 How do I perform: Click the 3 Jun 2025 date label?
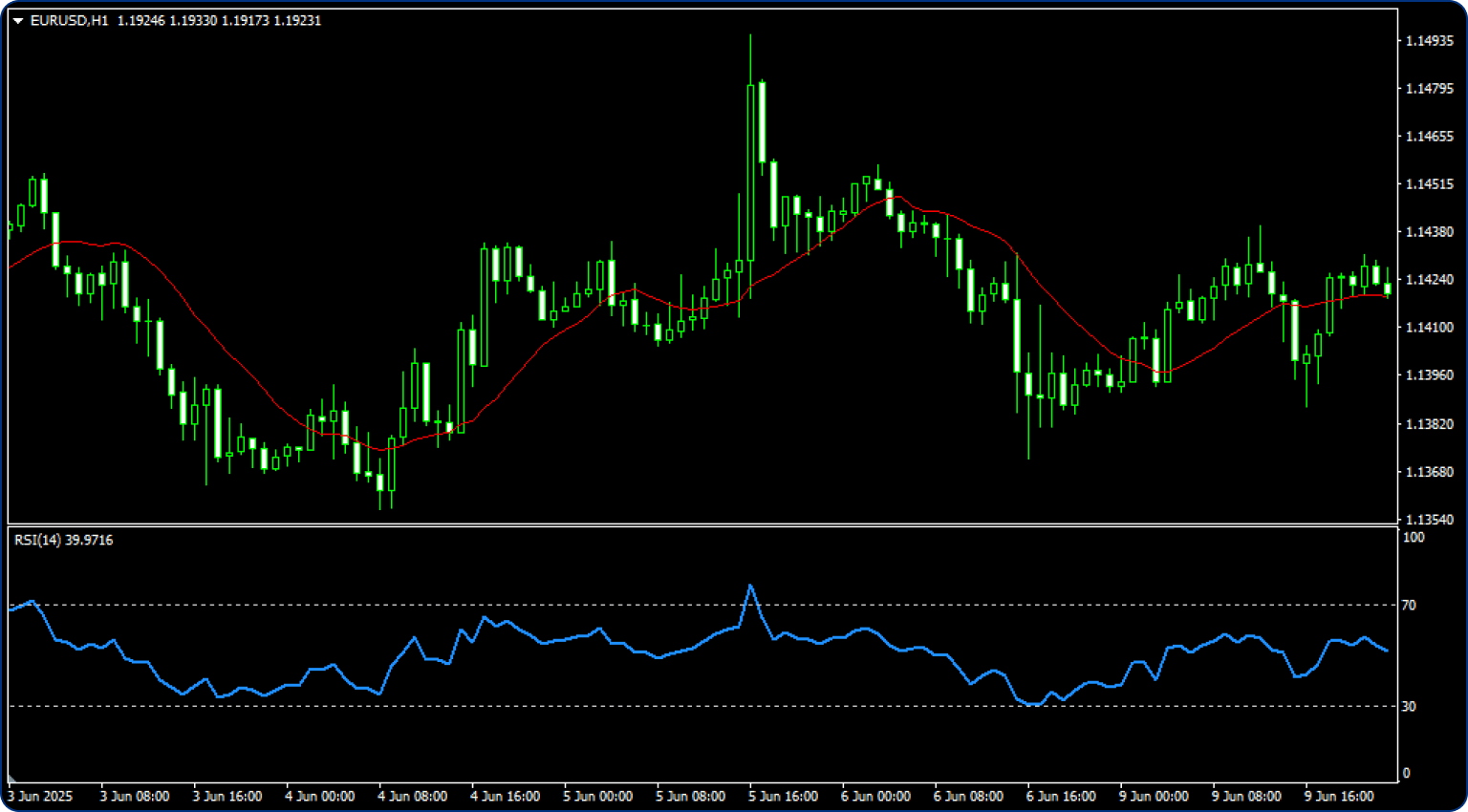[x=40, y=797]
